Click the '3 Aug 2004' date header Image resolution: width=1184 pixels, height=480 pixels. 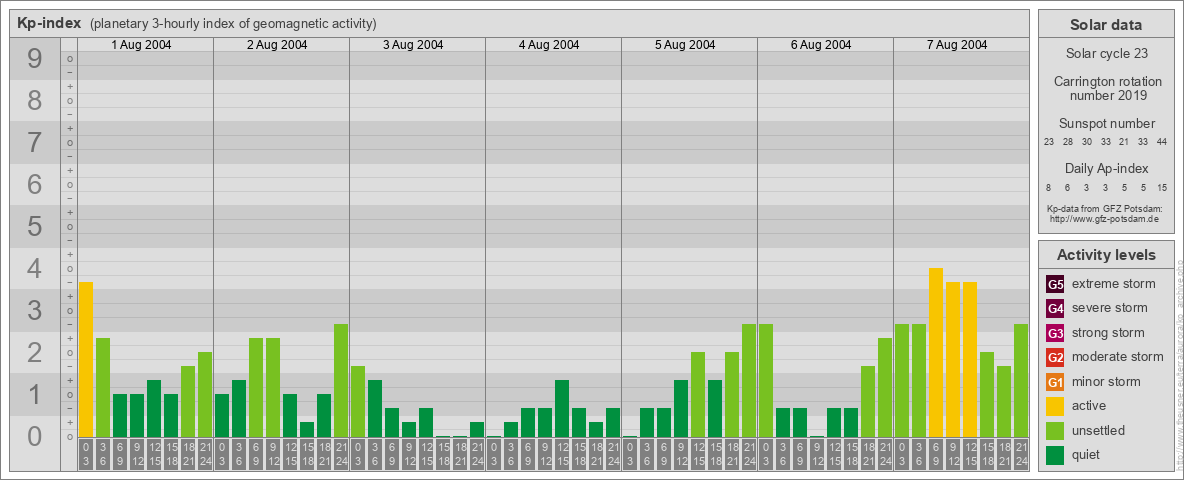click(413, 45)
